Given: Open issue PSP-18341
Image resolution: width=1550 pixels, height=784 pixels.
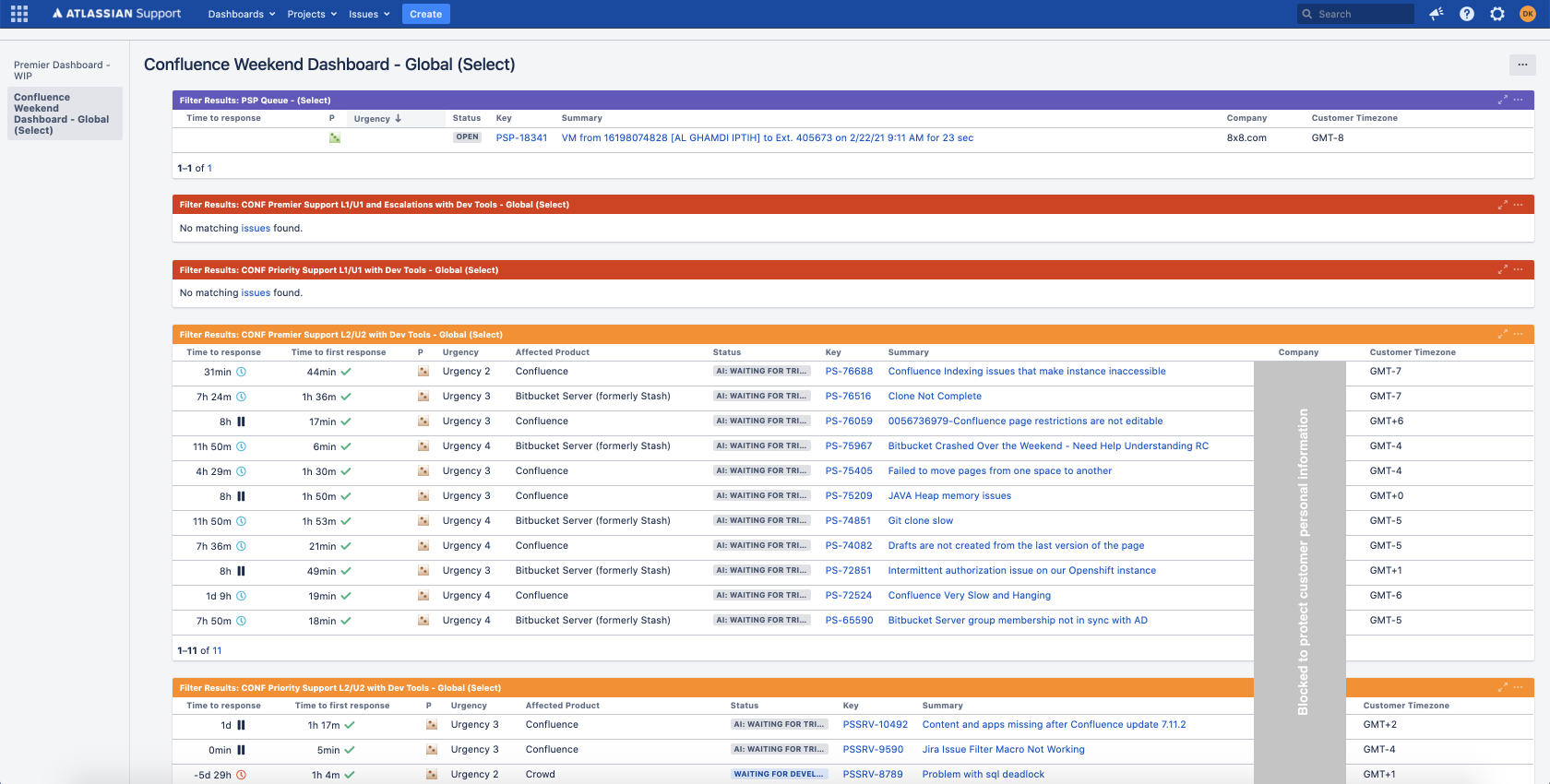Looking at the screenshot, I should (x=521, y=137).
